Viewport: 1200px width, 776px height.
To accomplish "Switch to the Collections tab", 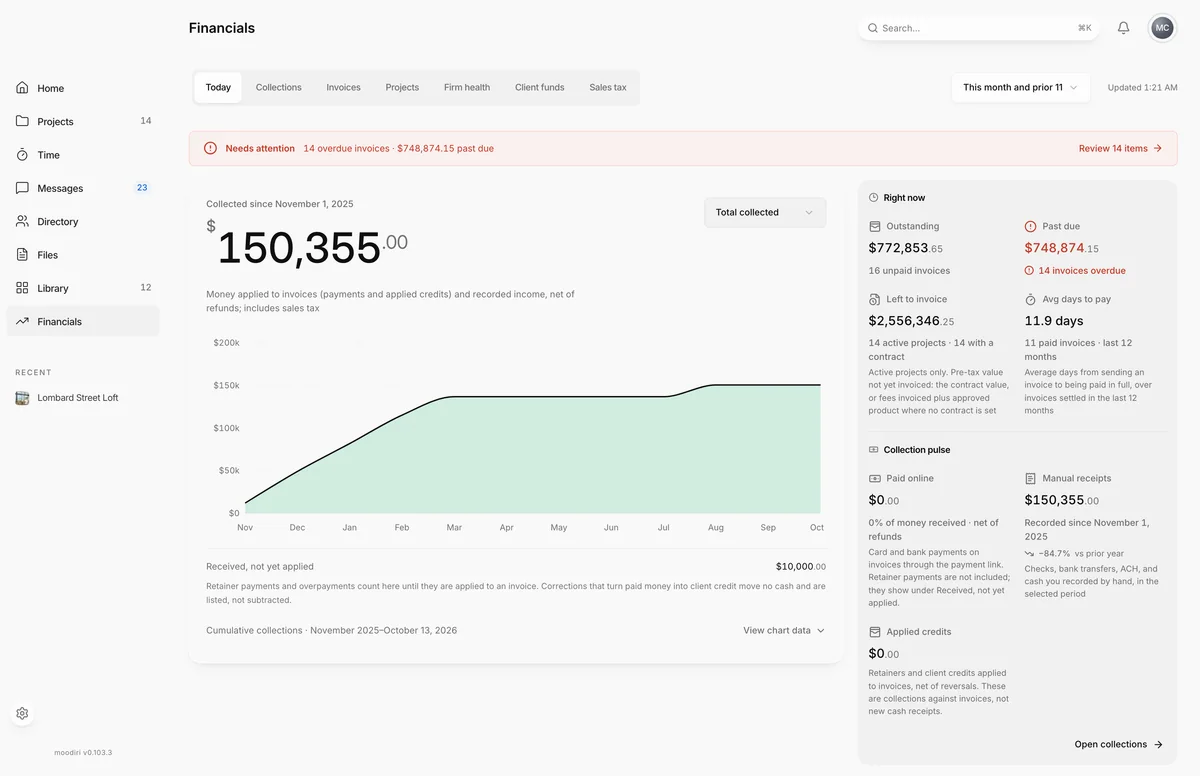I will click(x=278, y=87).
